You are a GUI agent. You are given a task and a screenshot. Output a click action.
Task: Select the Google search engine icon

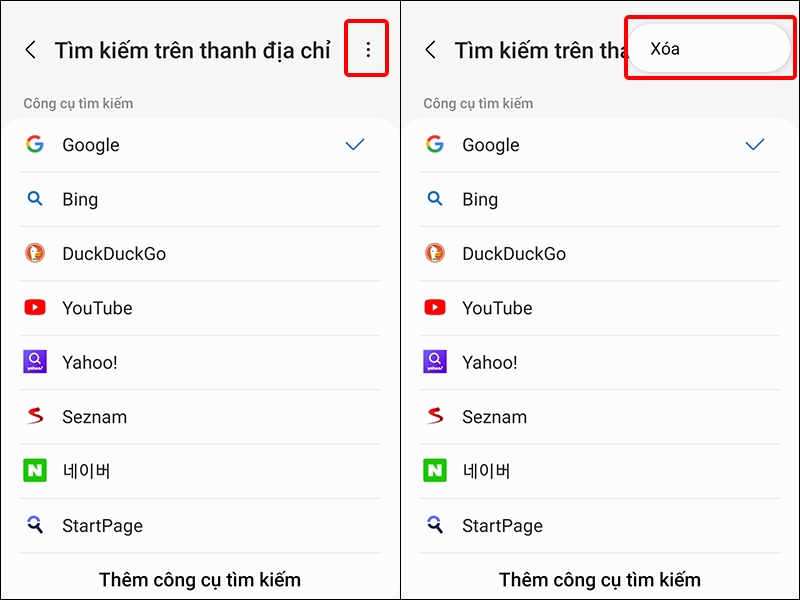pos(34,145)
